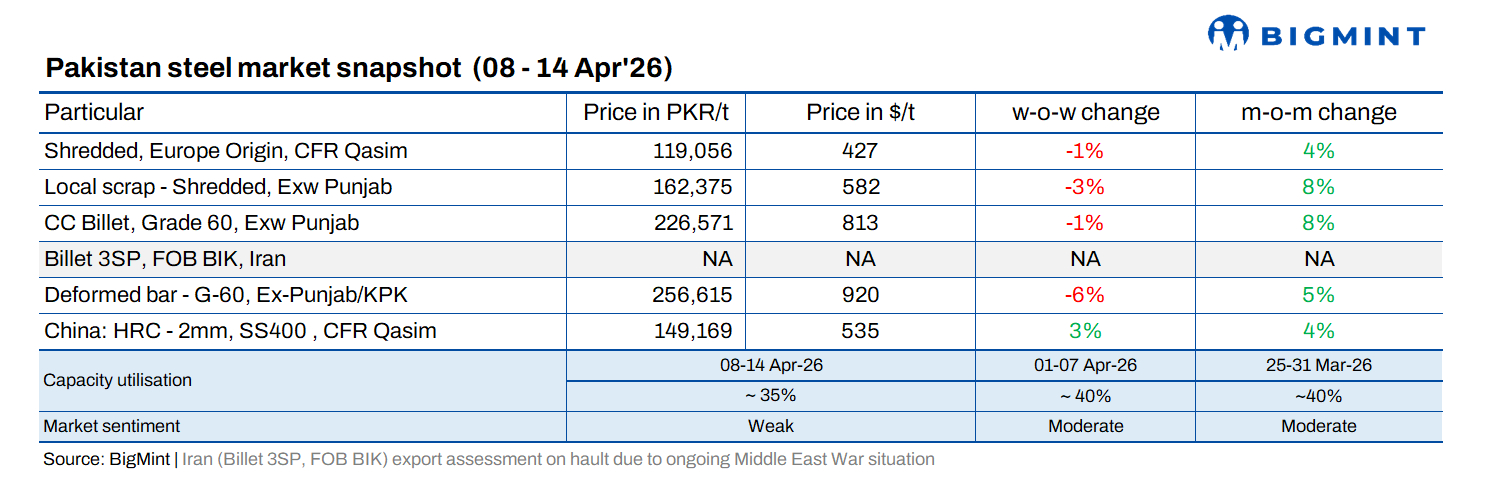Image resolution: width=1488 pixels, height=489 pixels.
Task: Click the Shredded, Europe Origin, CFR Qasim row
Action: tap(226, 151)
